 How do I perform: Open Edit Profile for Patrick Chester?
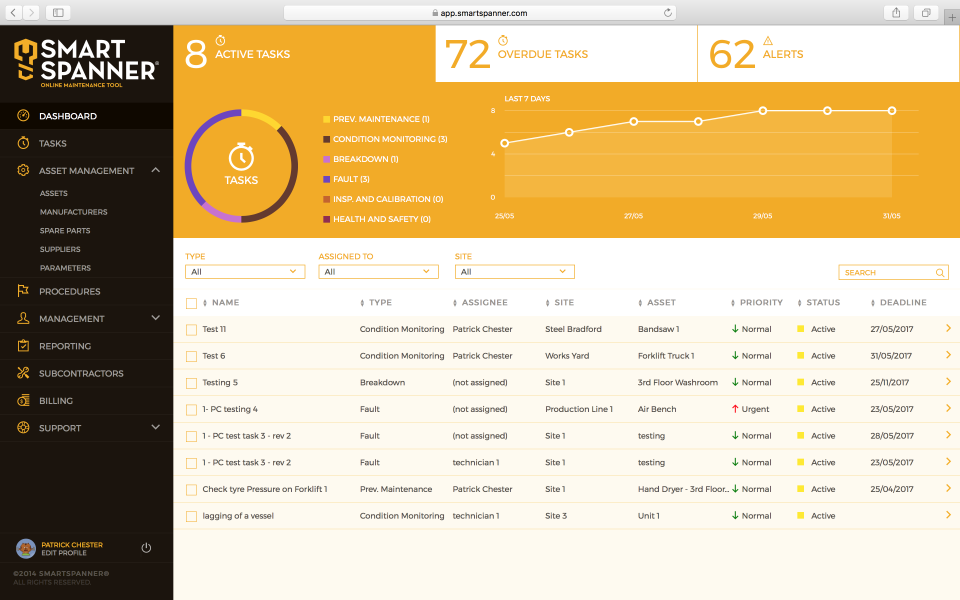pyautogui.click(x=62, y=552)
